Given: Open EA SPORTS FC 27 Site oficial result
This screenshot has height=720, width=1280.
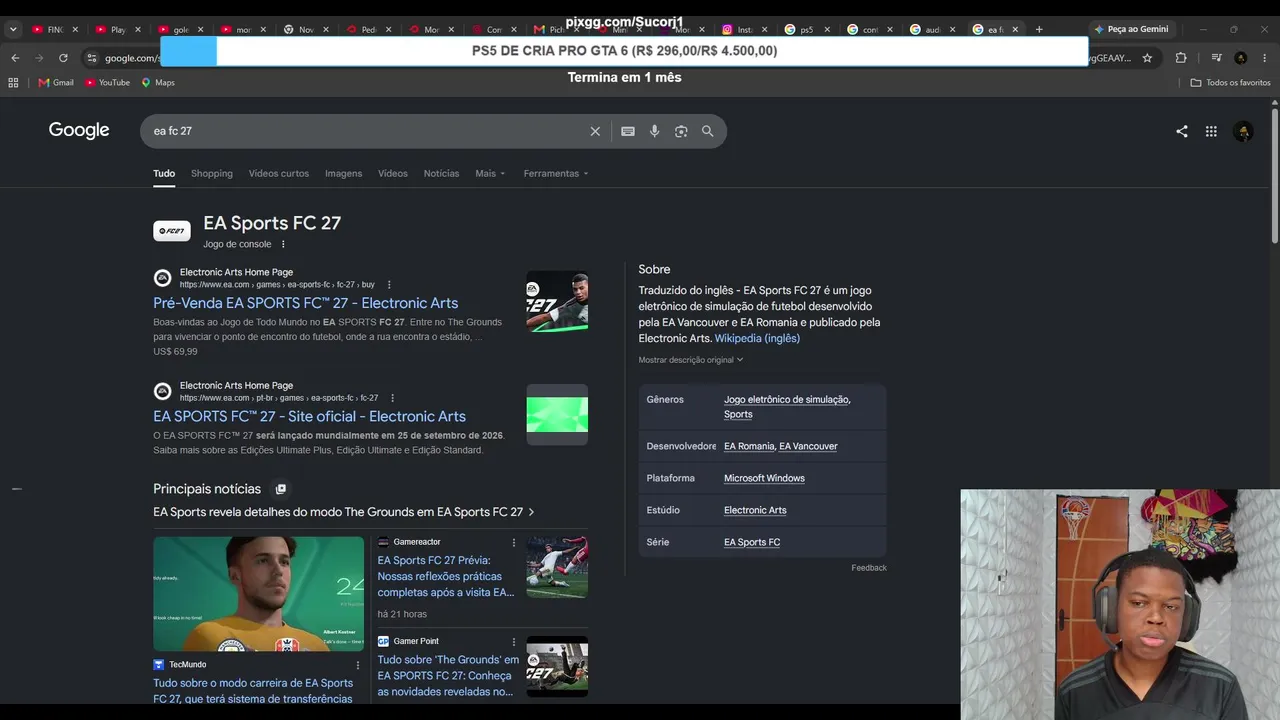Looking at the screenshot, I should 309,416.
